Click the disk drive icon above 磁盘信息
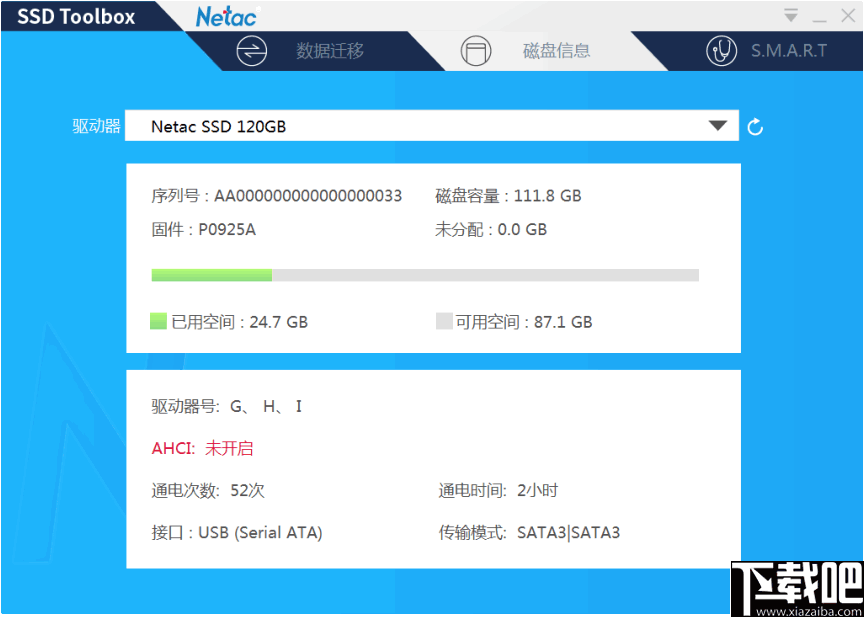The image size is (866, 617). coord(477,50)
